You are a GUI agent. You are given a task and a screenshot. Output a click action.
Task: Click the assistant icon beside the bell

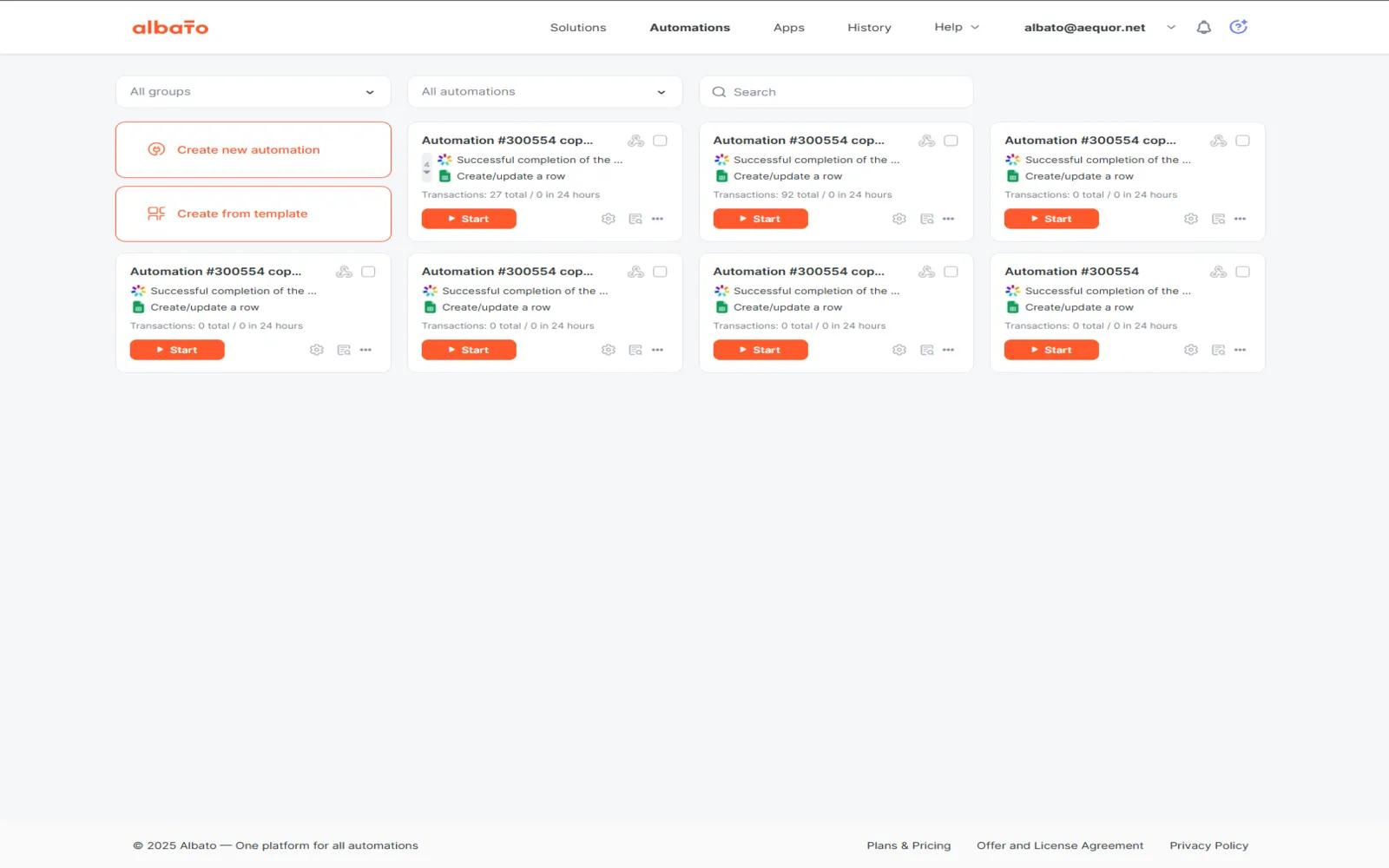[x=1238, y=28]
